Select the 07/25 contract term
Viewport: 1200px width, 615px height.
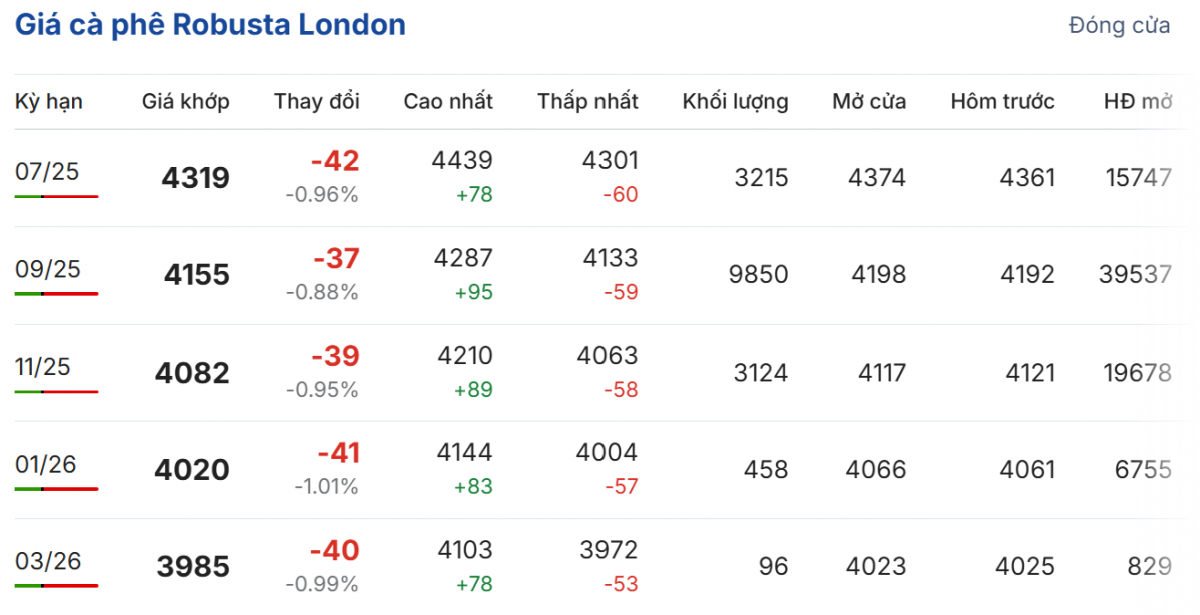click(47, 171)
